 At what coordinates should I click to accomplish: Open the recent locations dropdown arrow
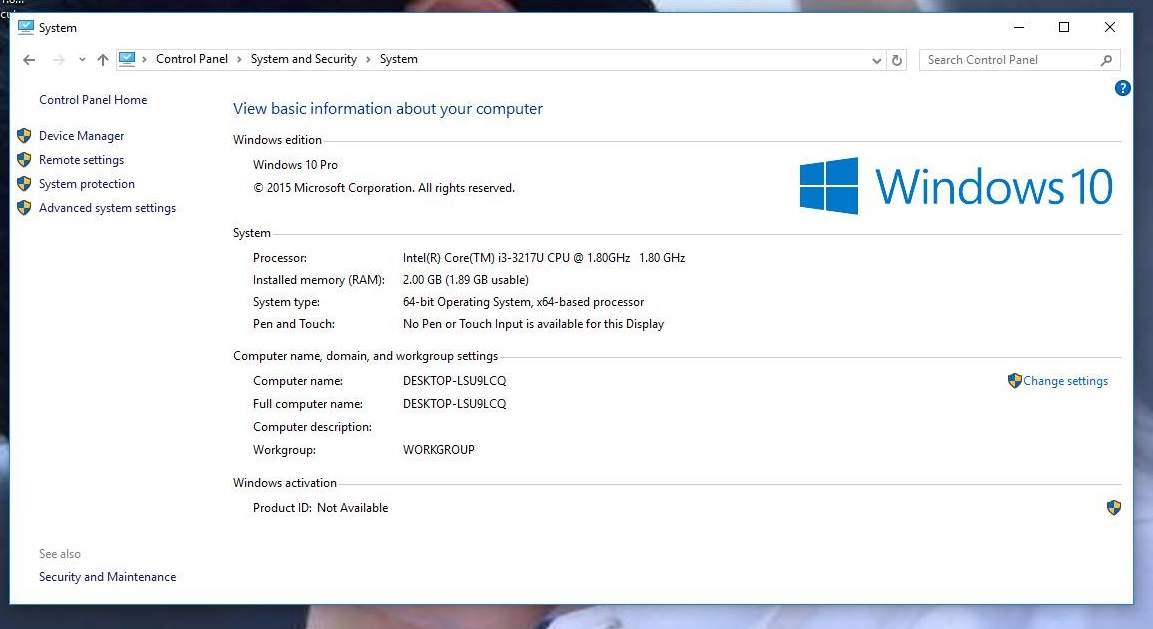[x=82, y=60]
